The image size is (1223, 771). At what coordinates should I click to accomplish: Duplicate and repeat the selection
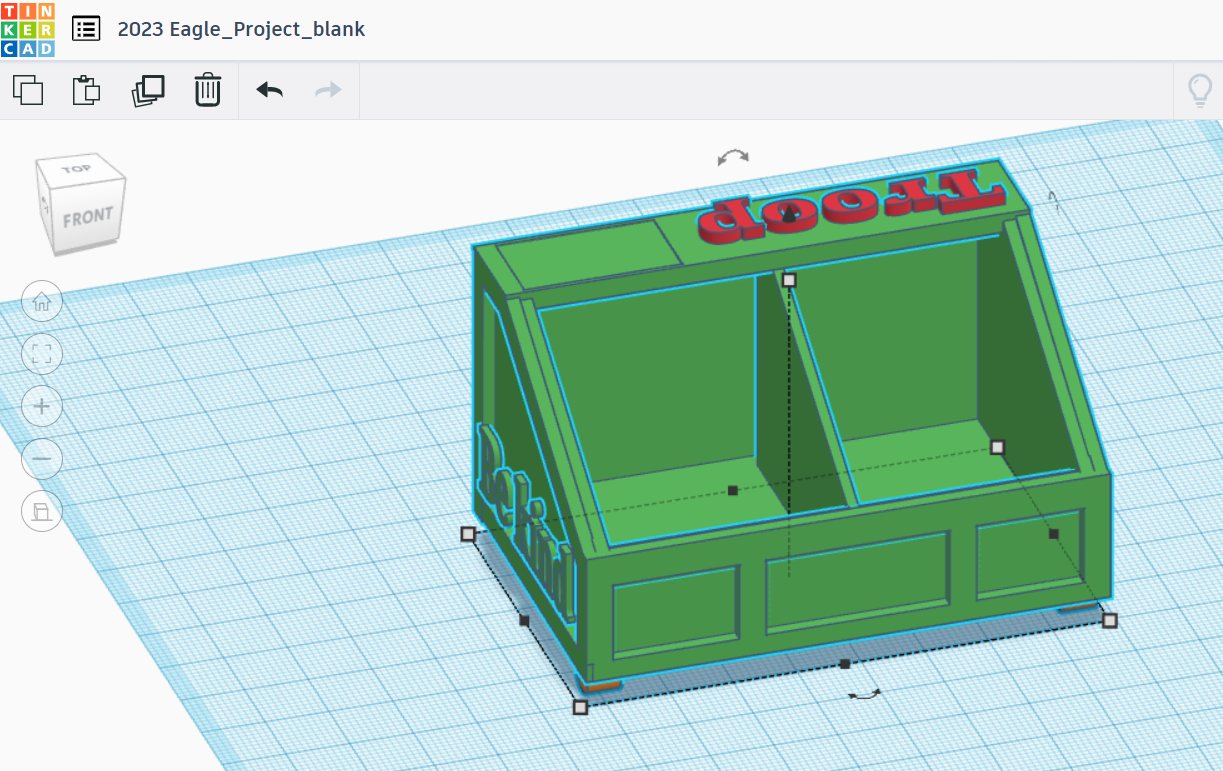(x=147, y=90)
